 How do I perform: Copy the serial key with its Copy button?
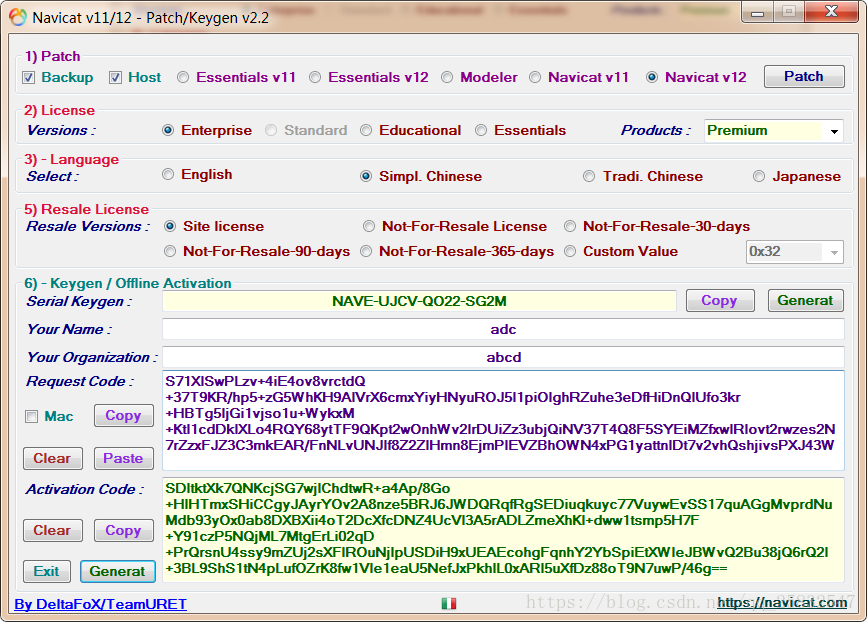720,300
